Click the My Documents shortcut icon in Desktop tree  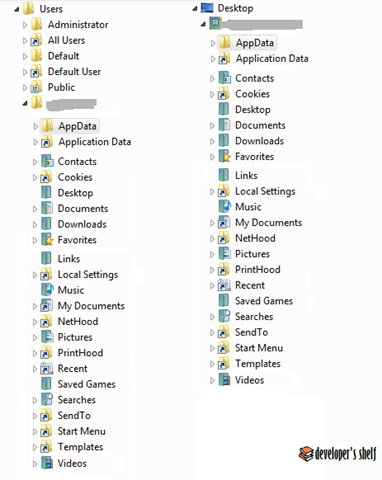225,222
